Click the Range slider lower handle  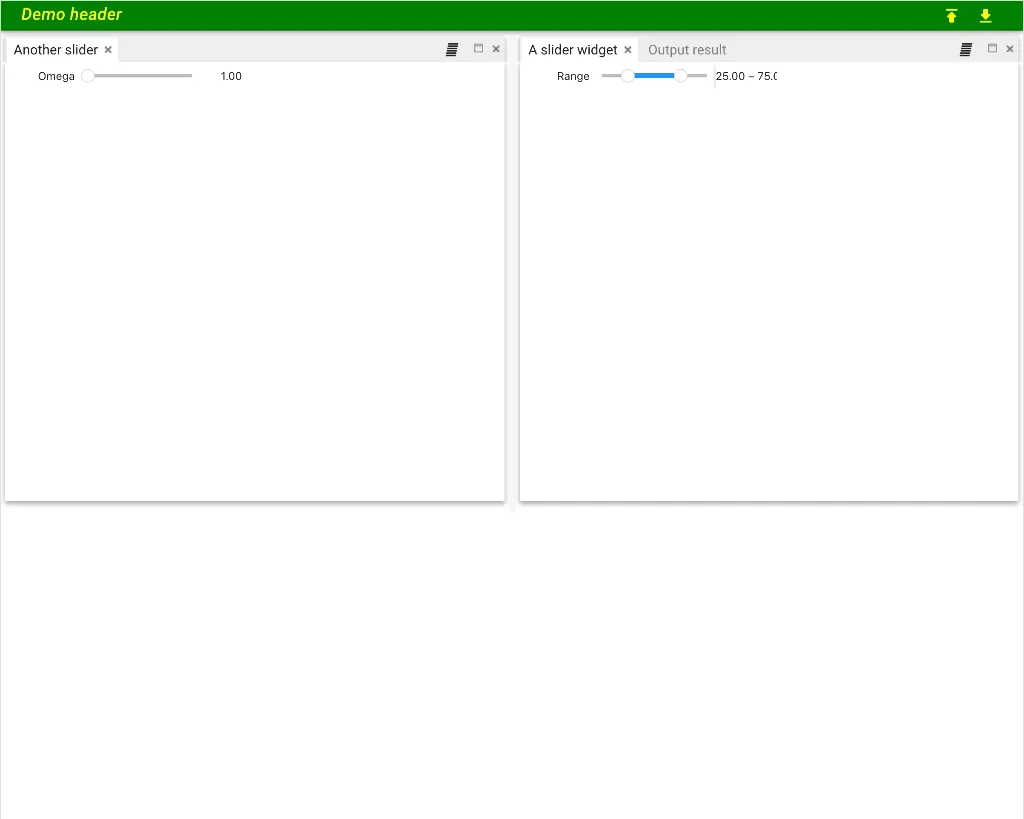(x=628, y=76)
